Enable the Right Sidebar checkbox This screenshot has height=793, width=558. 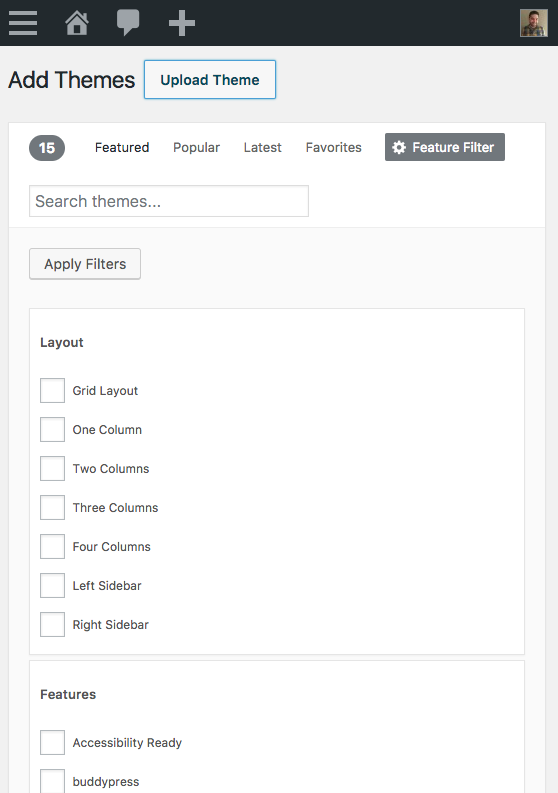(x=53, y=624)
